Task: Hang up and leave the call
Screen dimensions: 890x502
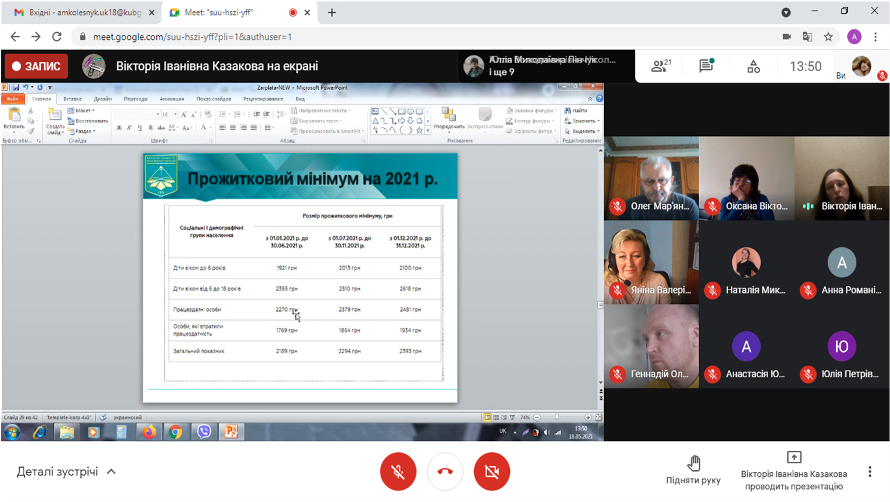Action: (x=445, y=471)
